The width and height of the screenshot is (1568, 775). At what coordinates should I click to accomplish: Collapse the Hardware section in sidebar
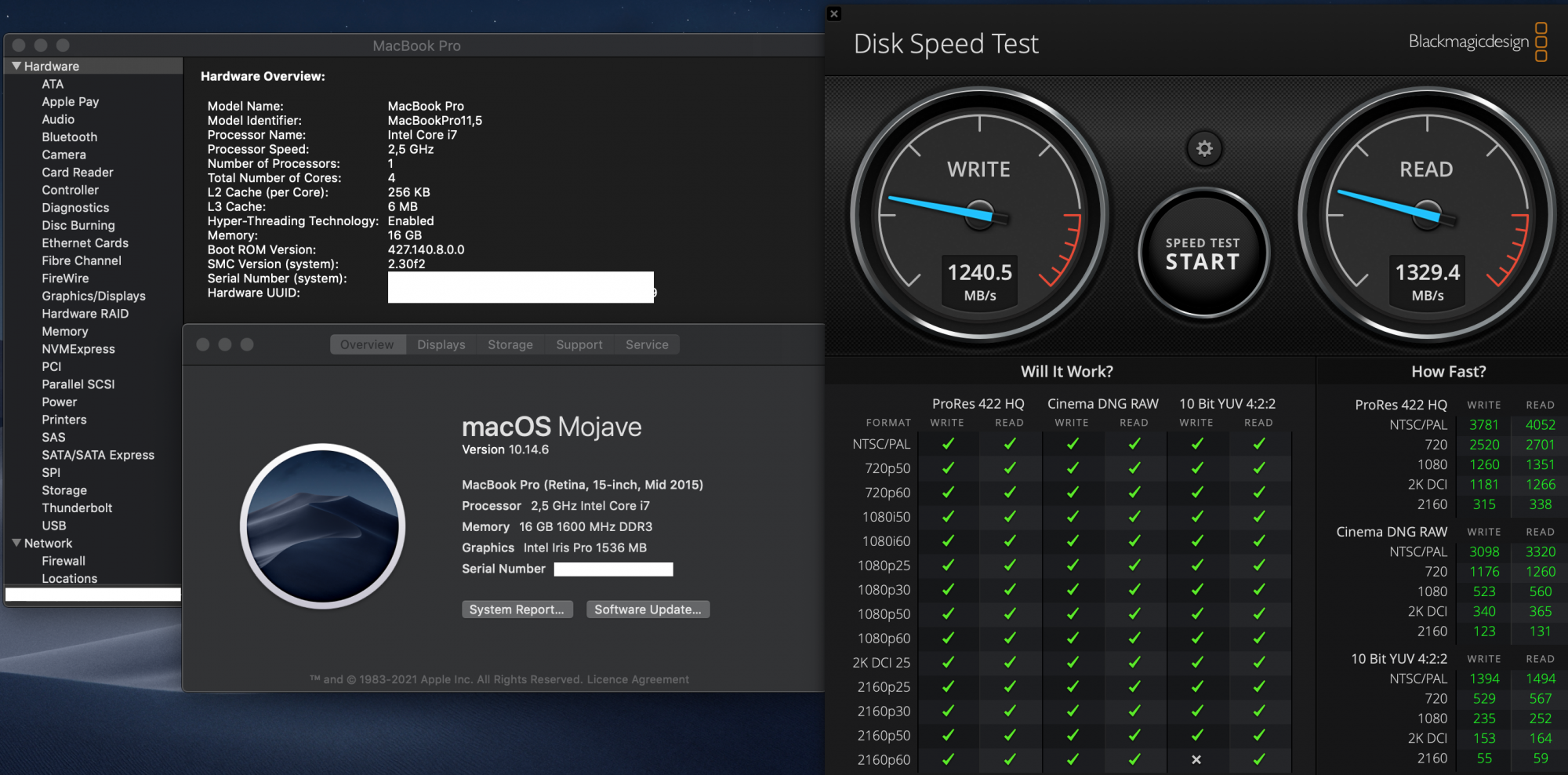point(16,66)
